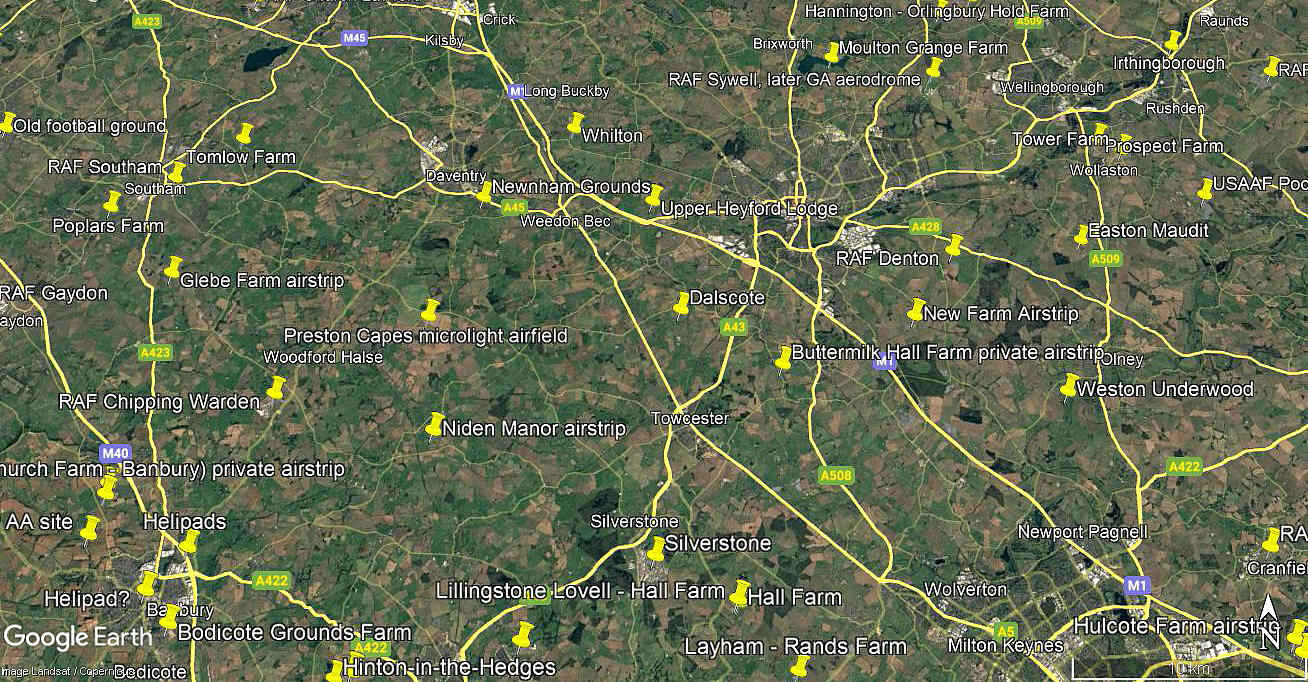
Task: Open the Newnham Grounds placemark label
Action: 571,187
